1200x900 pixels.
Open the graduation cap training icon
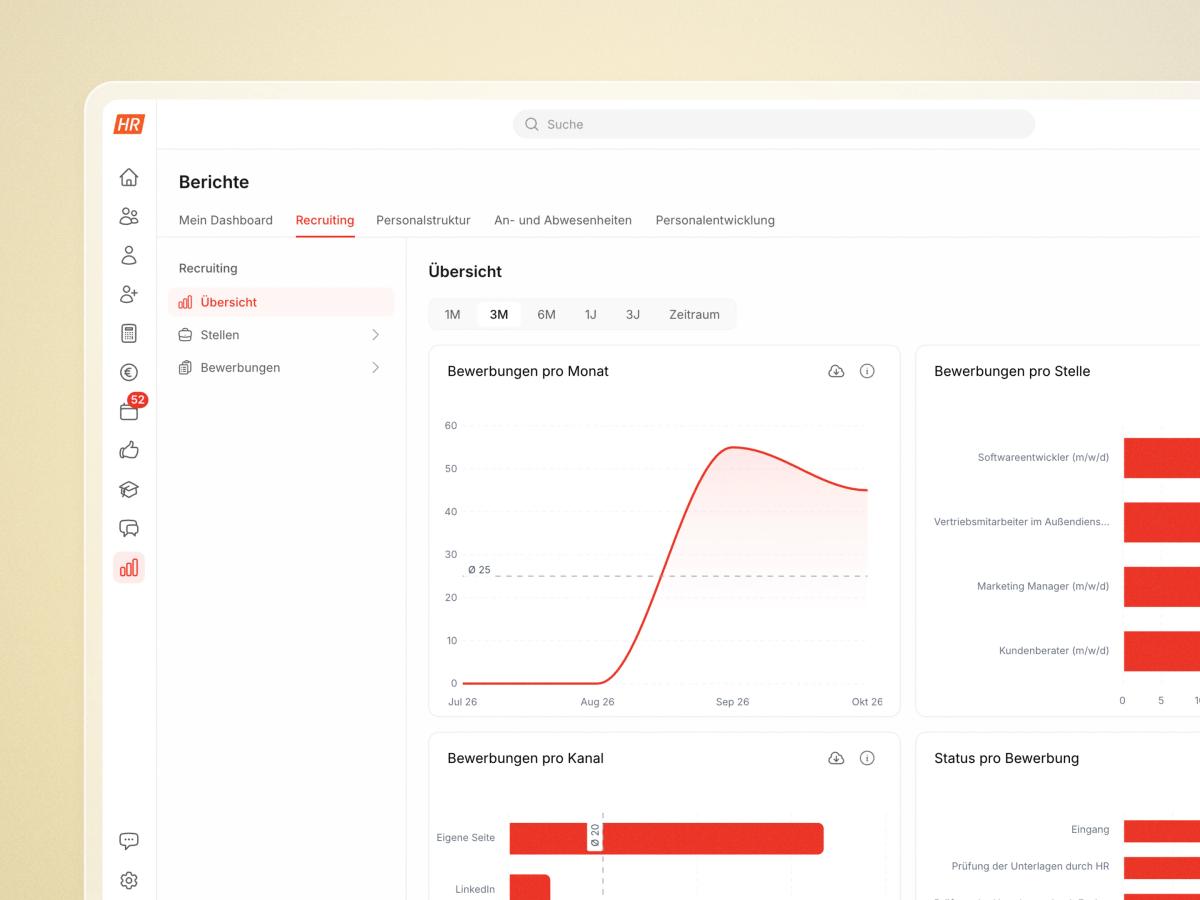click(x=129, y=489)
